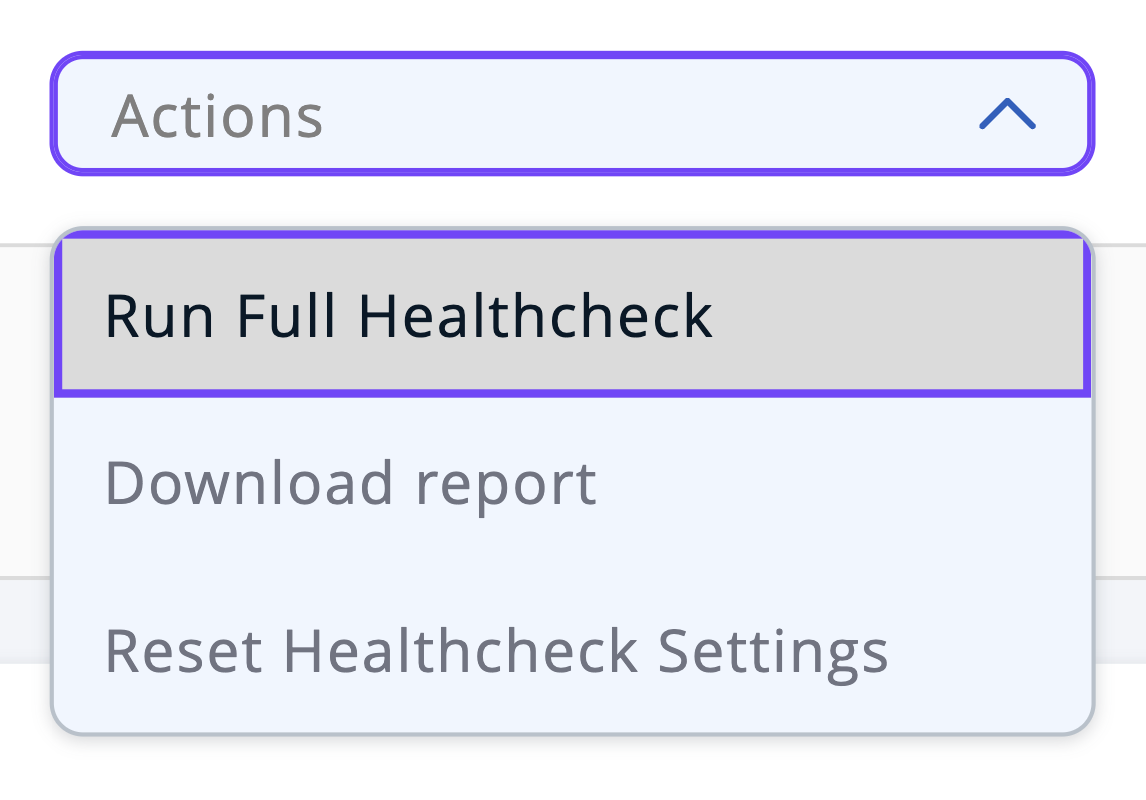The height and width of the screenshot is (800, 1146).
Task: Click inside the Actions button border
Action: 573,113
